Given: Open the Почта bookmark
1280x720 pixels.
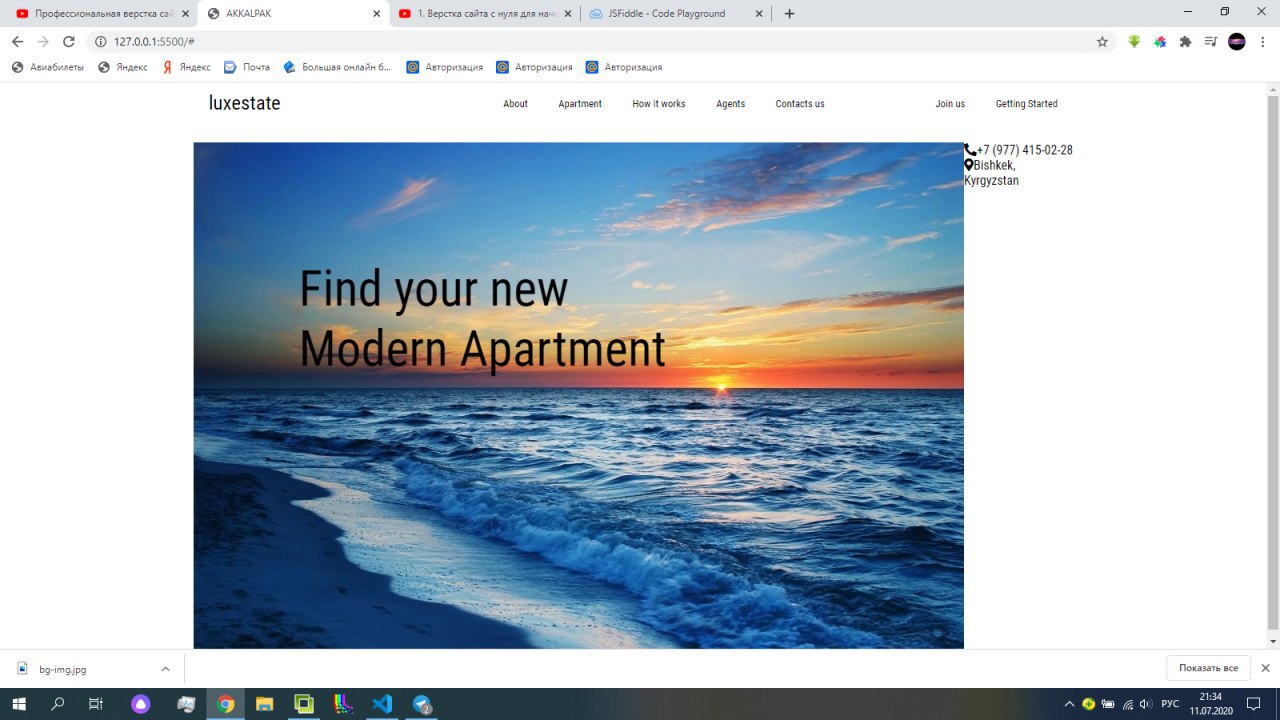Looking at the screenshot, I should [247, 67].
